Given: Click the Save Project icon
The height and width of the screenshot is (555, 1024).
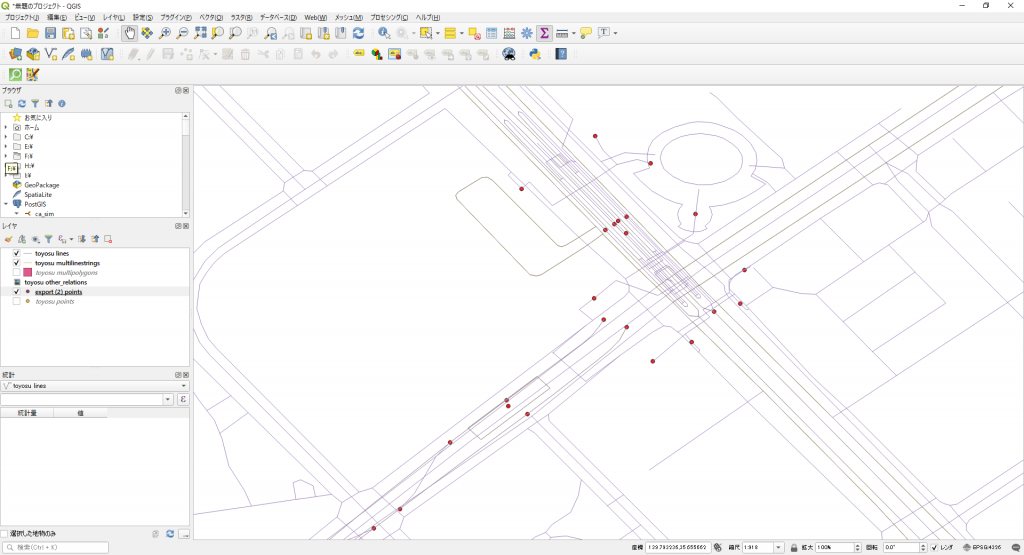Looking at the screenshot, I should coord(50,33).
